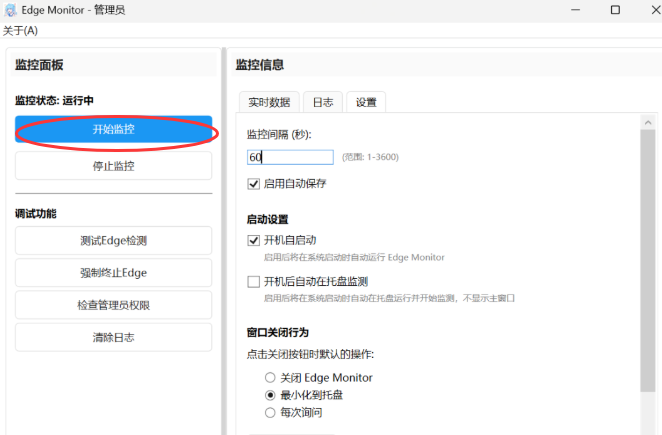
Task: Click description text ending with 不显示主窗口
Action: (389, 298)
